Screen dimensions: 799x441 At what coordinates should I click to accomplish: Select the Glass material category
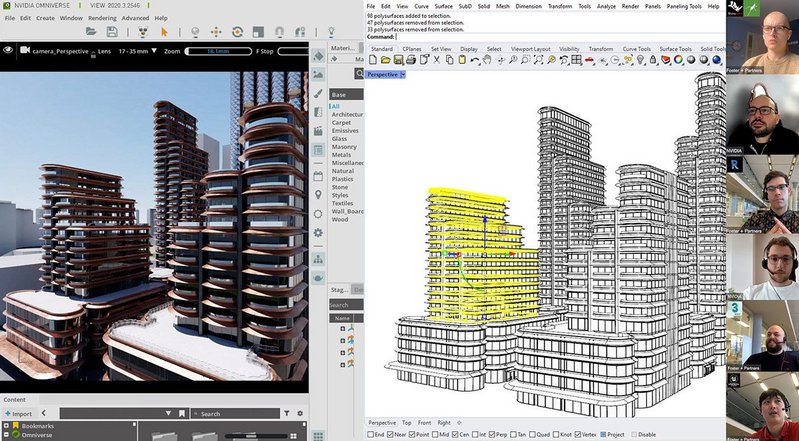339,139
